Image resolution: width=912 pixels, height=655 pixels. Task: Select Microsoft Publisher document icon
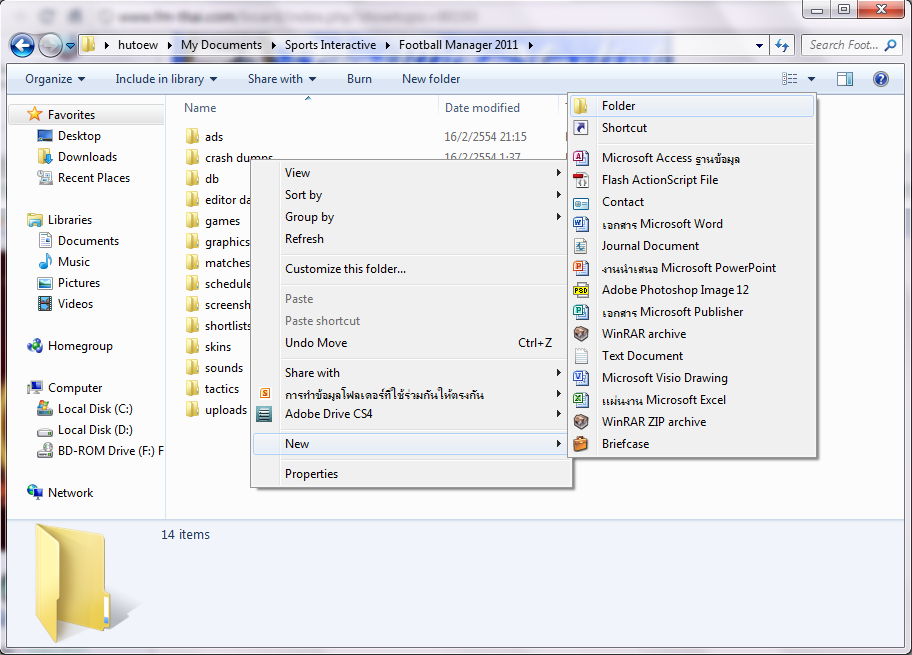click(580, 312)
